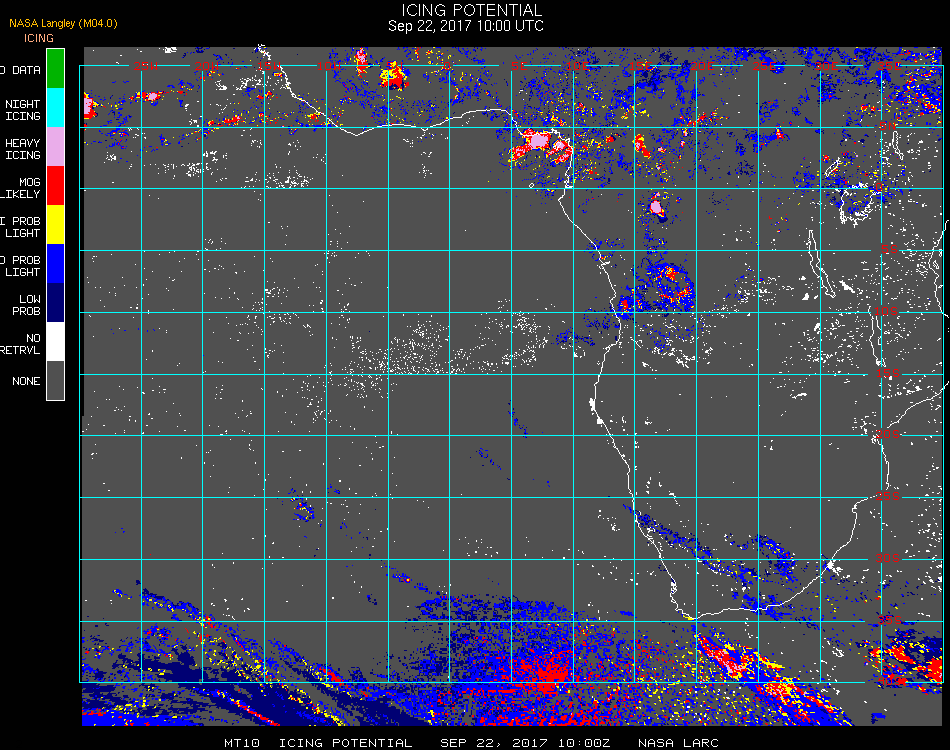Select the 15W longitude label
Image resolution: width=950 pixels, height=750 pixels.
coord(268,65)
